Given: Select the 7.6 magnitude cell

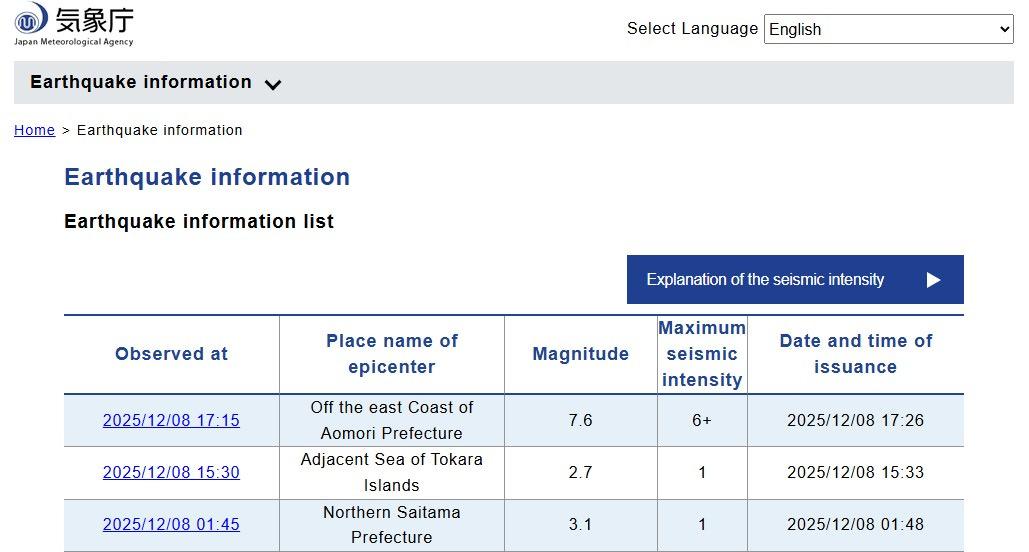Looking at the screenshot, I should [x=580, y=420].
